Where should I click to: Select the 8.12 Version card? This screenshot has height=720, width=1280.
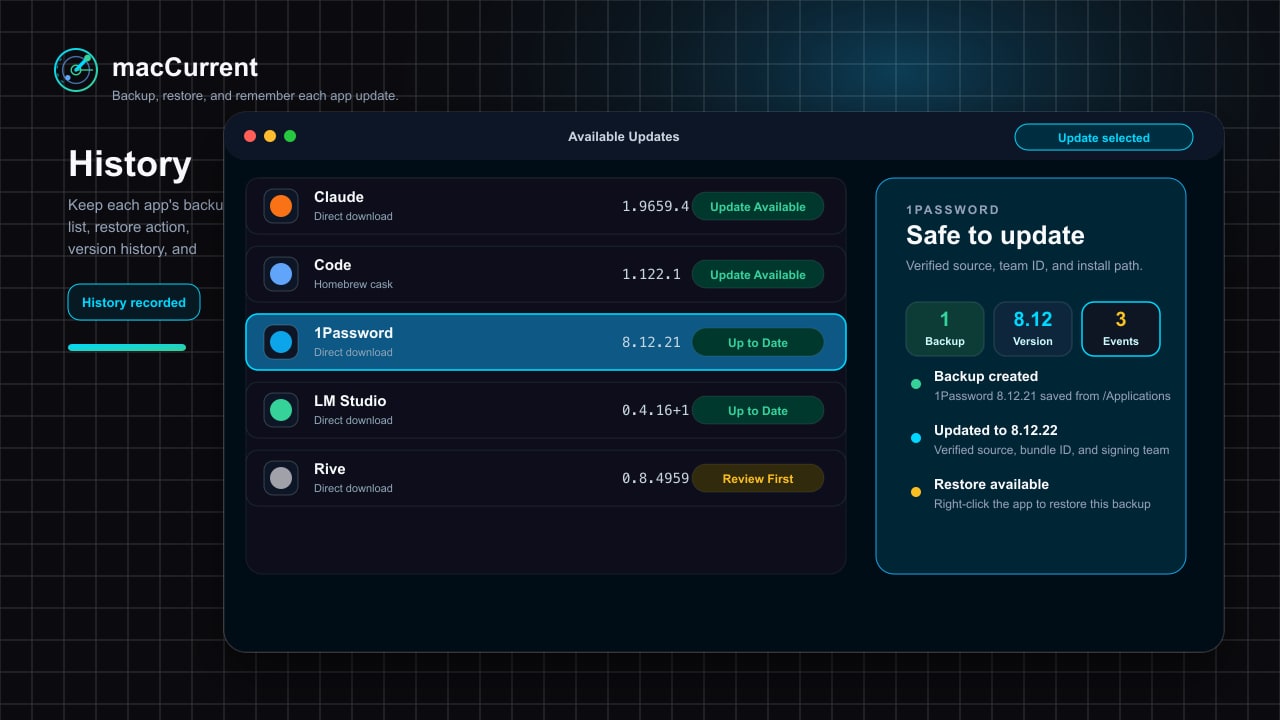(x=1033, y=329)
